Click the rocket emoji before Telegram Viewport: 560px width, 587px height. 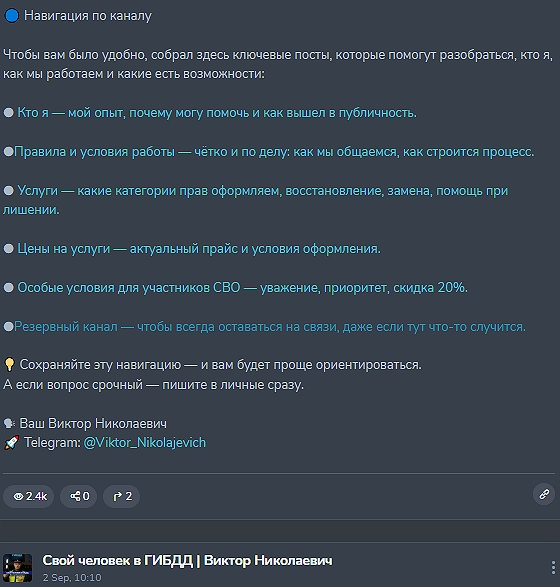tap(11, 443)
